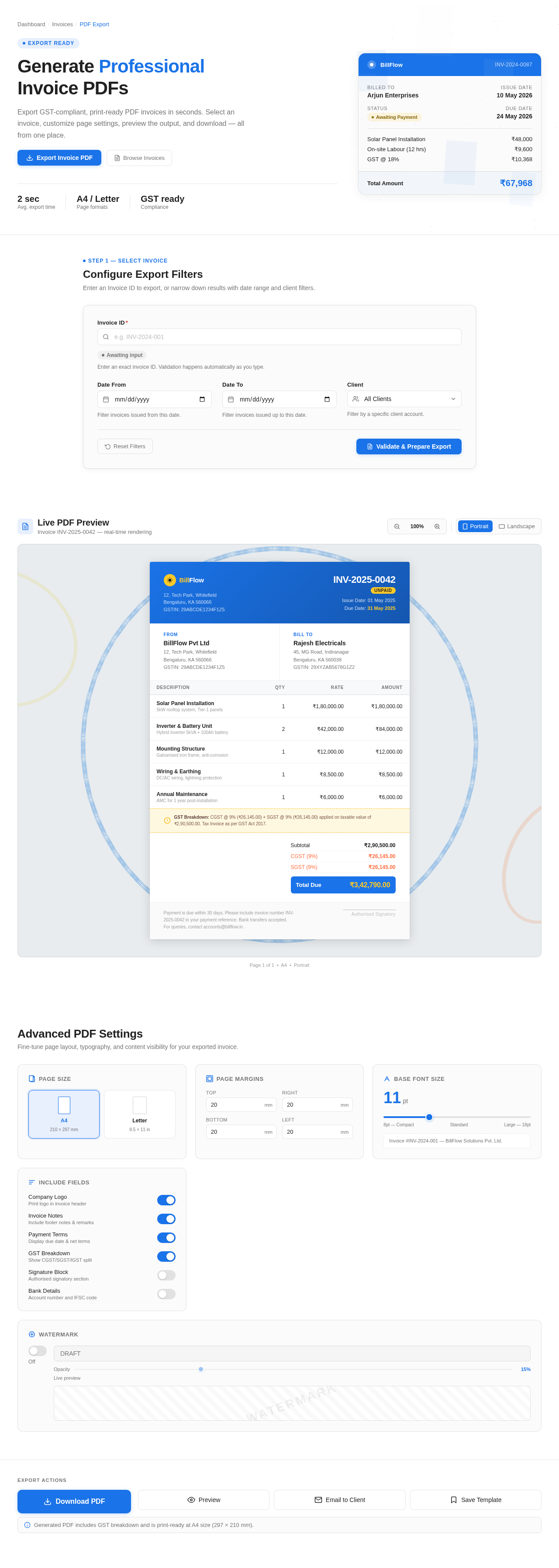
Task: Open the All Clients dropdown
Action: [x=404, y=399]
